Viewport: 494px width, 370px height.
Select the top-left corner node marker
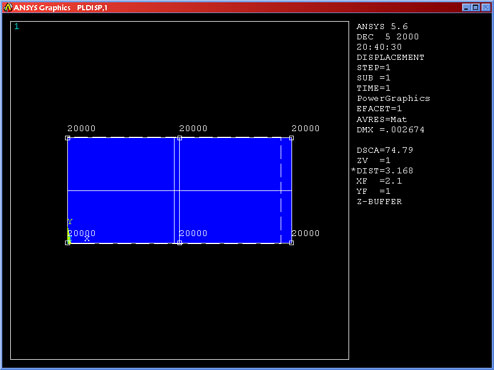[68, 138]
